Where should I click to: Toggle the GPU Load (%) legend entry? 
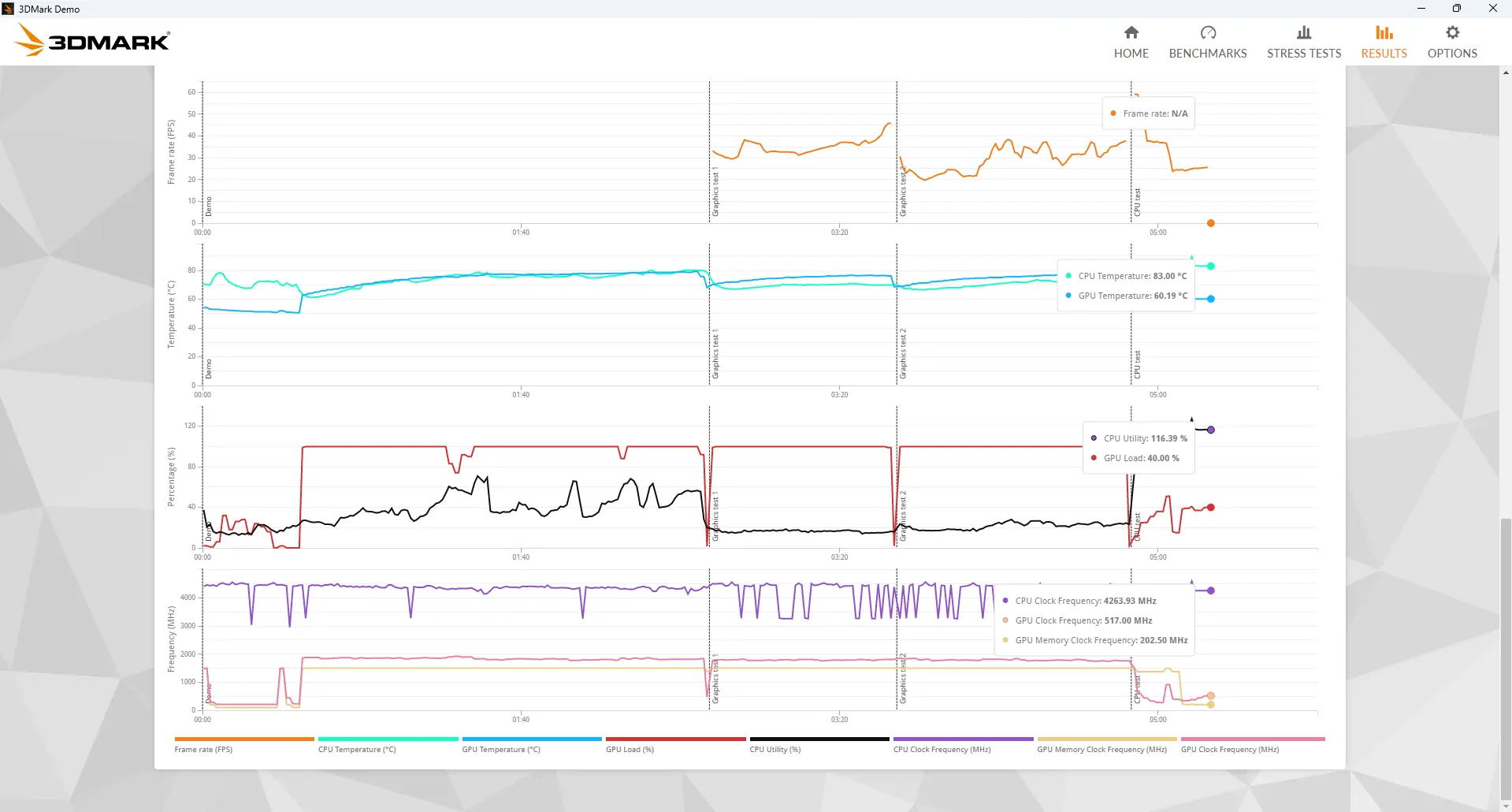click(x=675, y=745)
